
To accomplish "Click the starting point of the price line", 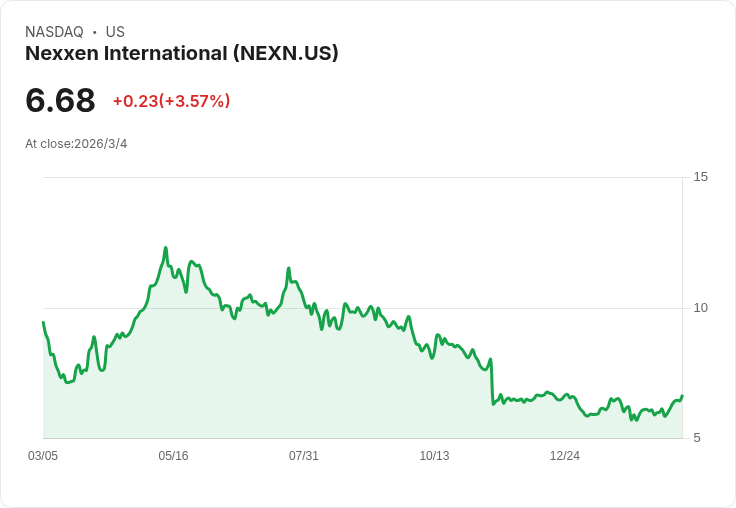I will pyautogui.click(x=43, y=322).
